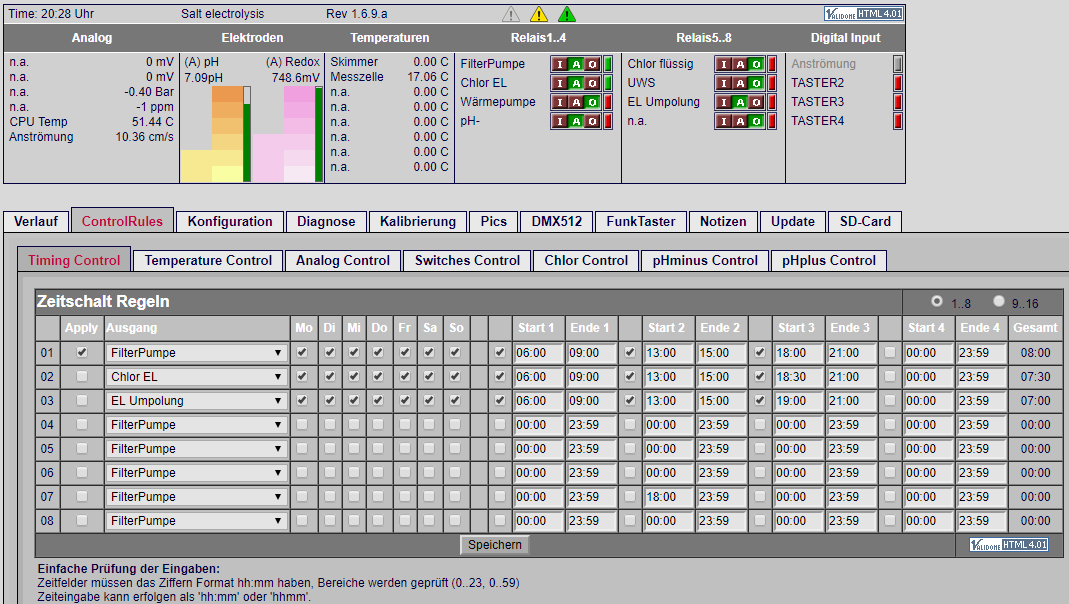Click the gray warning triangle icon
1069x604 pixels.
tap(511, 14)
